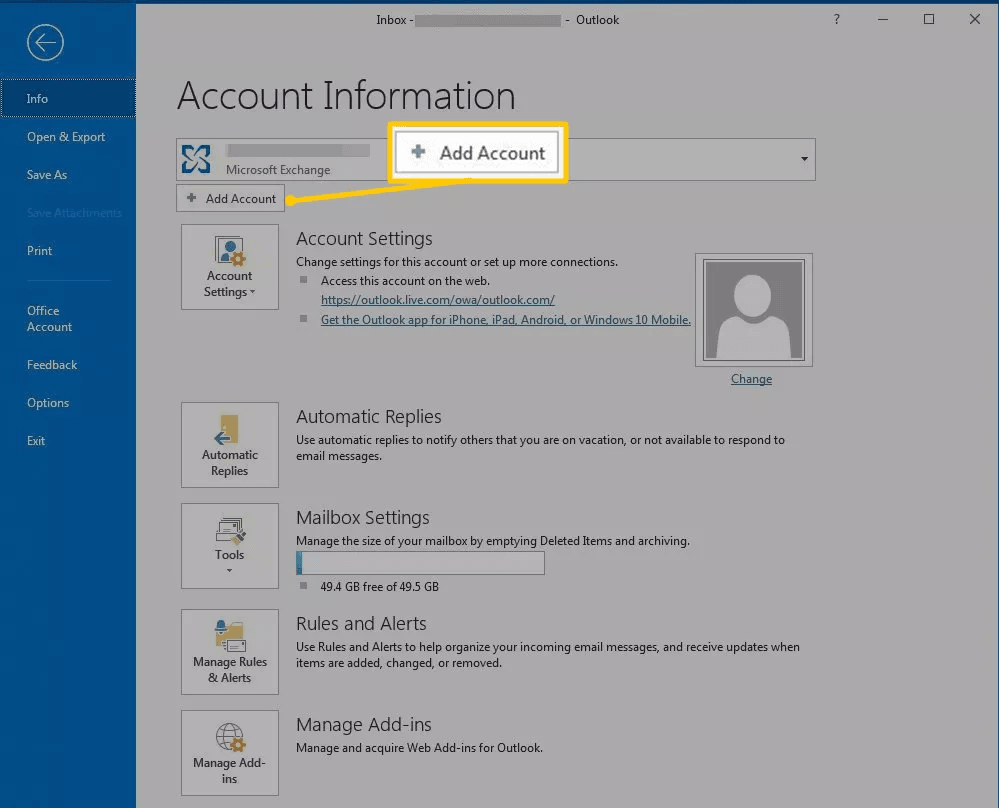Click the profile picture placeholder
999x808 pixels.
click(x=753, y=310)
